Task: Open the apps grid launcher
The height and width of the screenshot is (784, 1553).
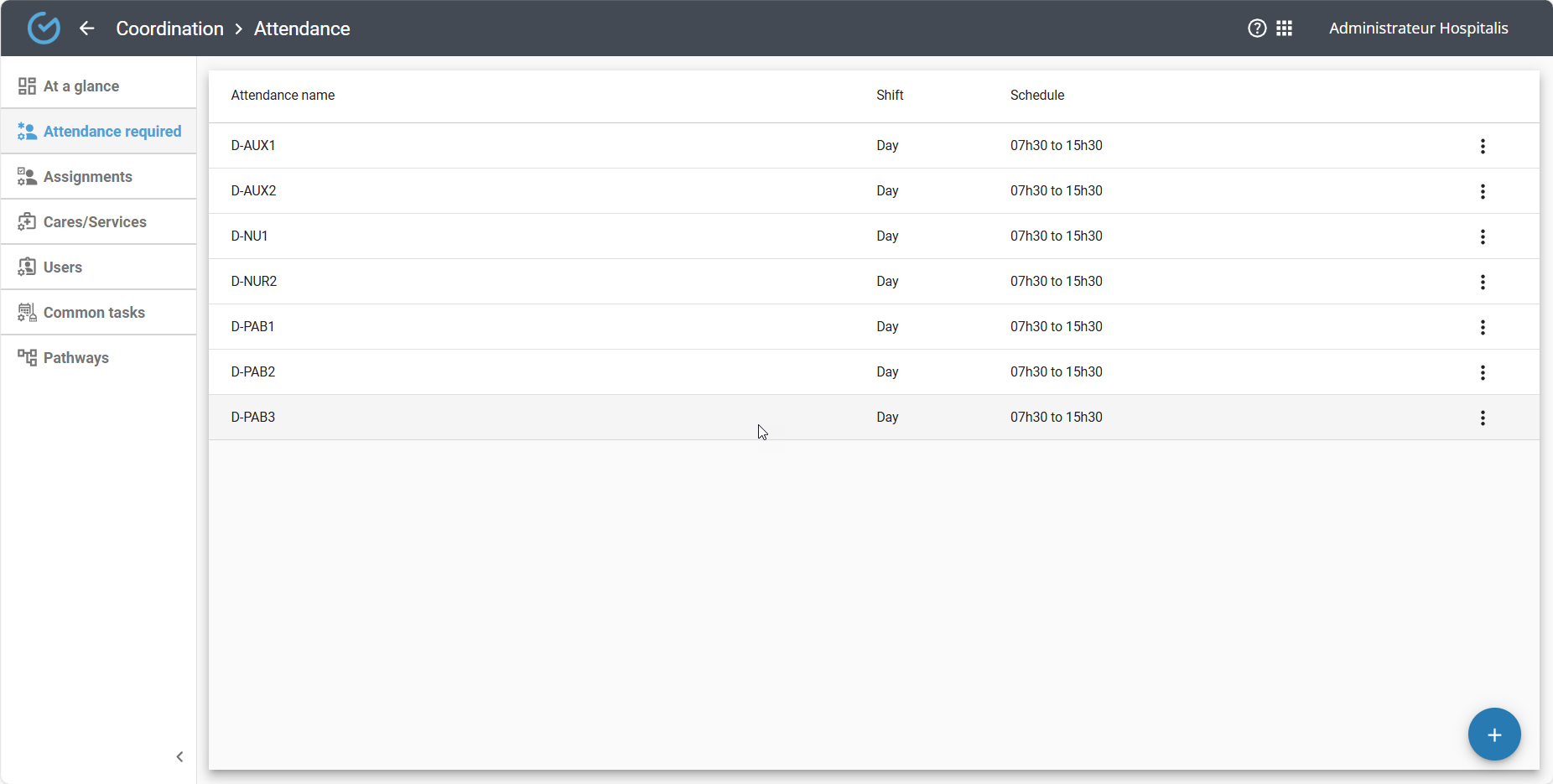Action: tap(1284, 29)
